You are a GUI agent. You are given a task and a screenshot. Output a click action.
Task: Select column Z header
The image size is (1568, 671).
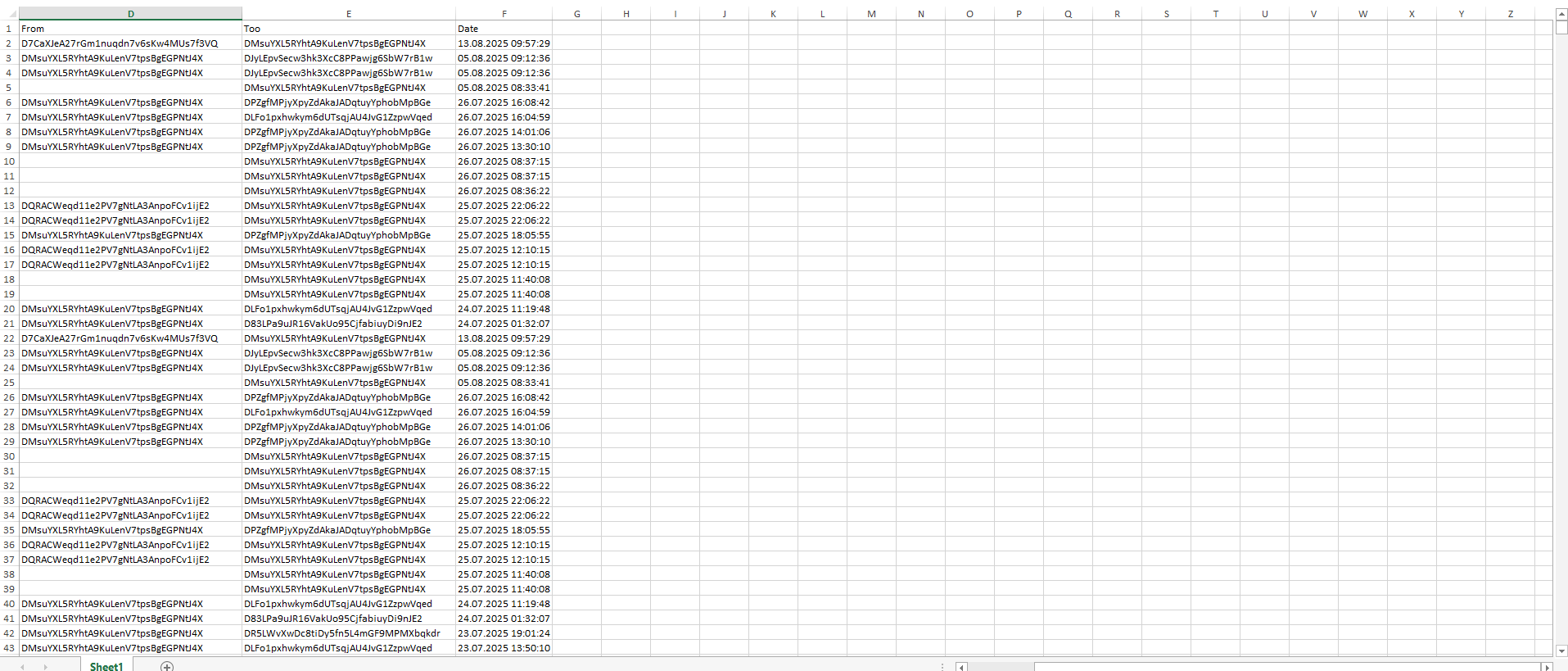pos(1510,14)
